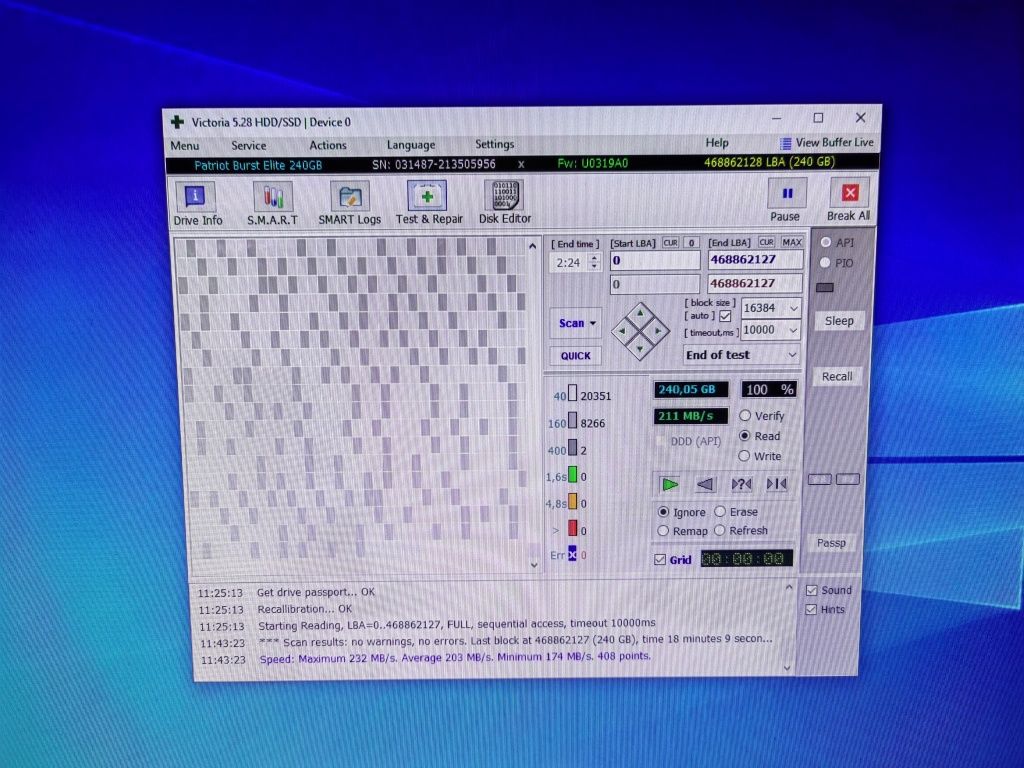Click the QUICK scan button
The width and height of the screenshot is (1024, 768).
pyautogui.click(x=575, y=356)
